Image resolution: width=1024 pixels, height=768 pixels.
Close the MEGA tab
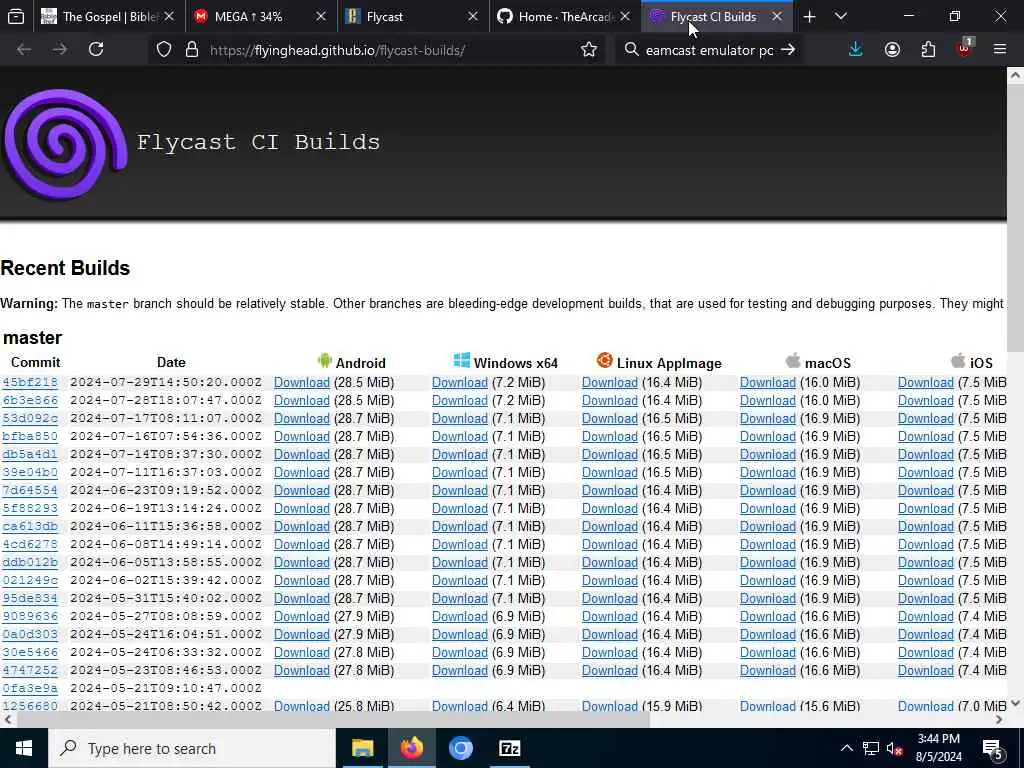[x=321, y=17]
